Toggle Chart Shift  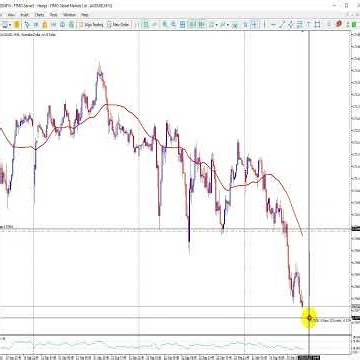201,25
